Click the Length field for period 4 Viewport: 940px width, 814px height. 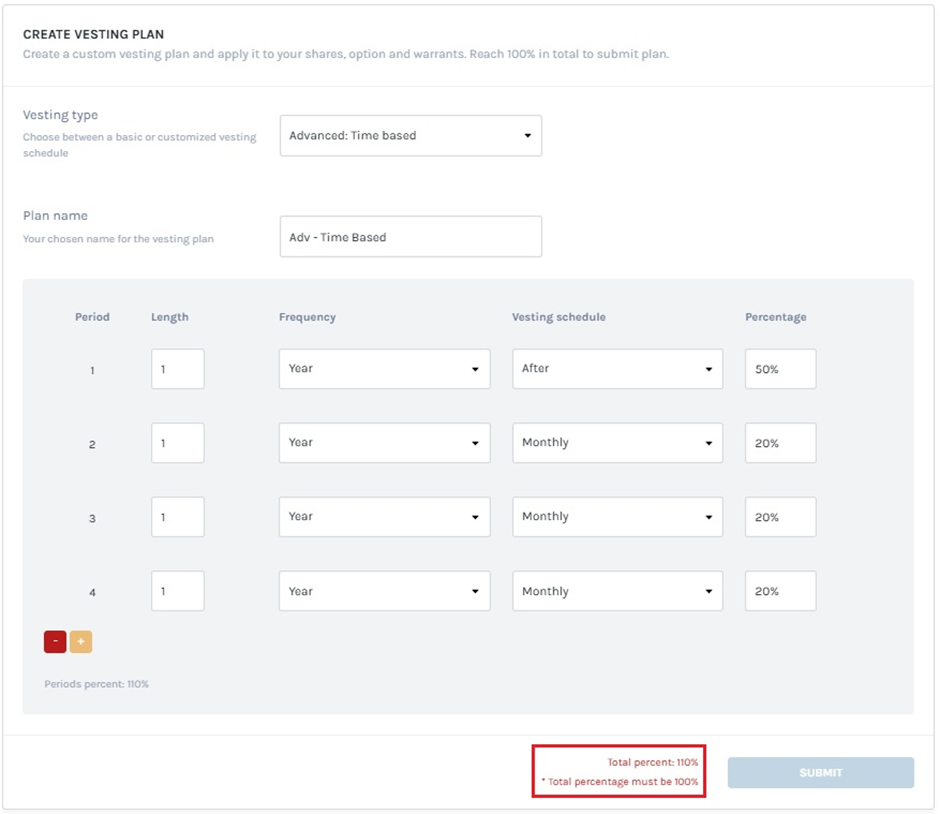(x=178, y=591)
